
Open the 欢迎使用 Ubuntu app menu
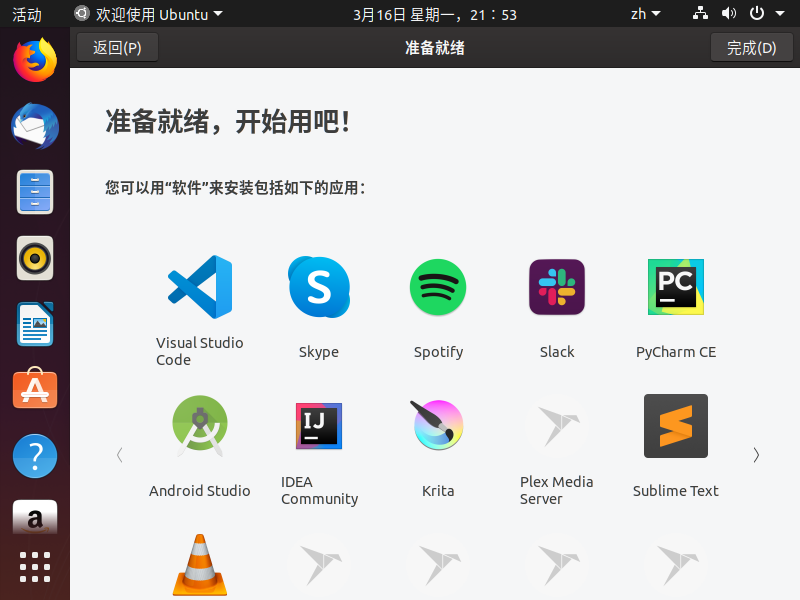(x=148, y=14)
